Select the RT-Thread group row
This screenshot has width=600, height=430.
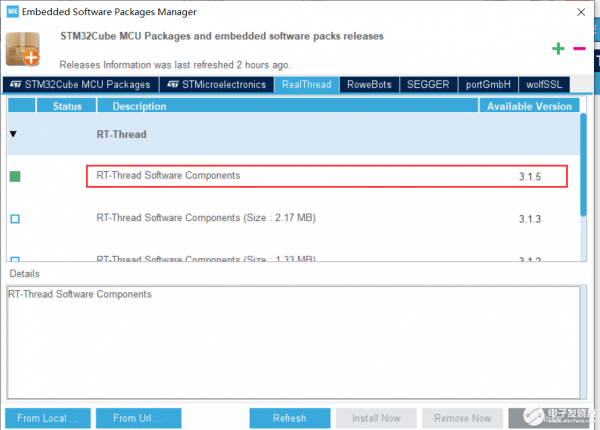click(x=293, y=134)
